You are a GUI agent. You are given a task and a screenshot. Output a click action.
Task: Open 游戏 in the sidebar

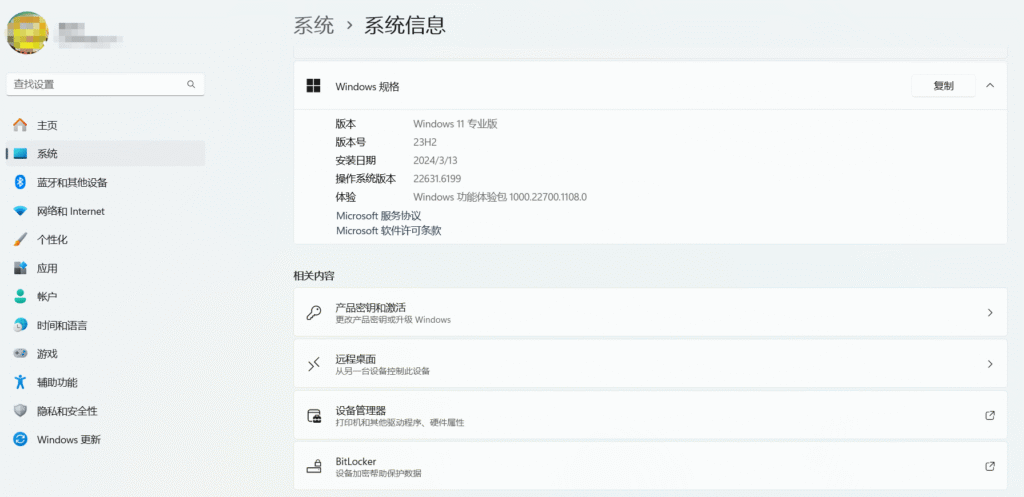[x=105, y=353]
